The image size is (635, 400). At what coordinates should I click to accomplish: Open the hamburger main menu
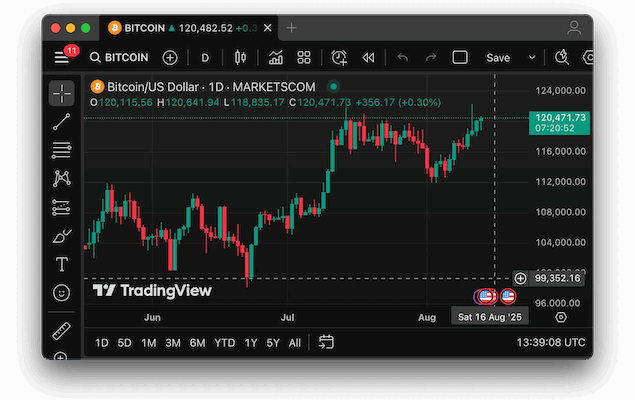click(62, 58)
